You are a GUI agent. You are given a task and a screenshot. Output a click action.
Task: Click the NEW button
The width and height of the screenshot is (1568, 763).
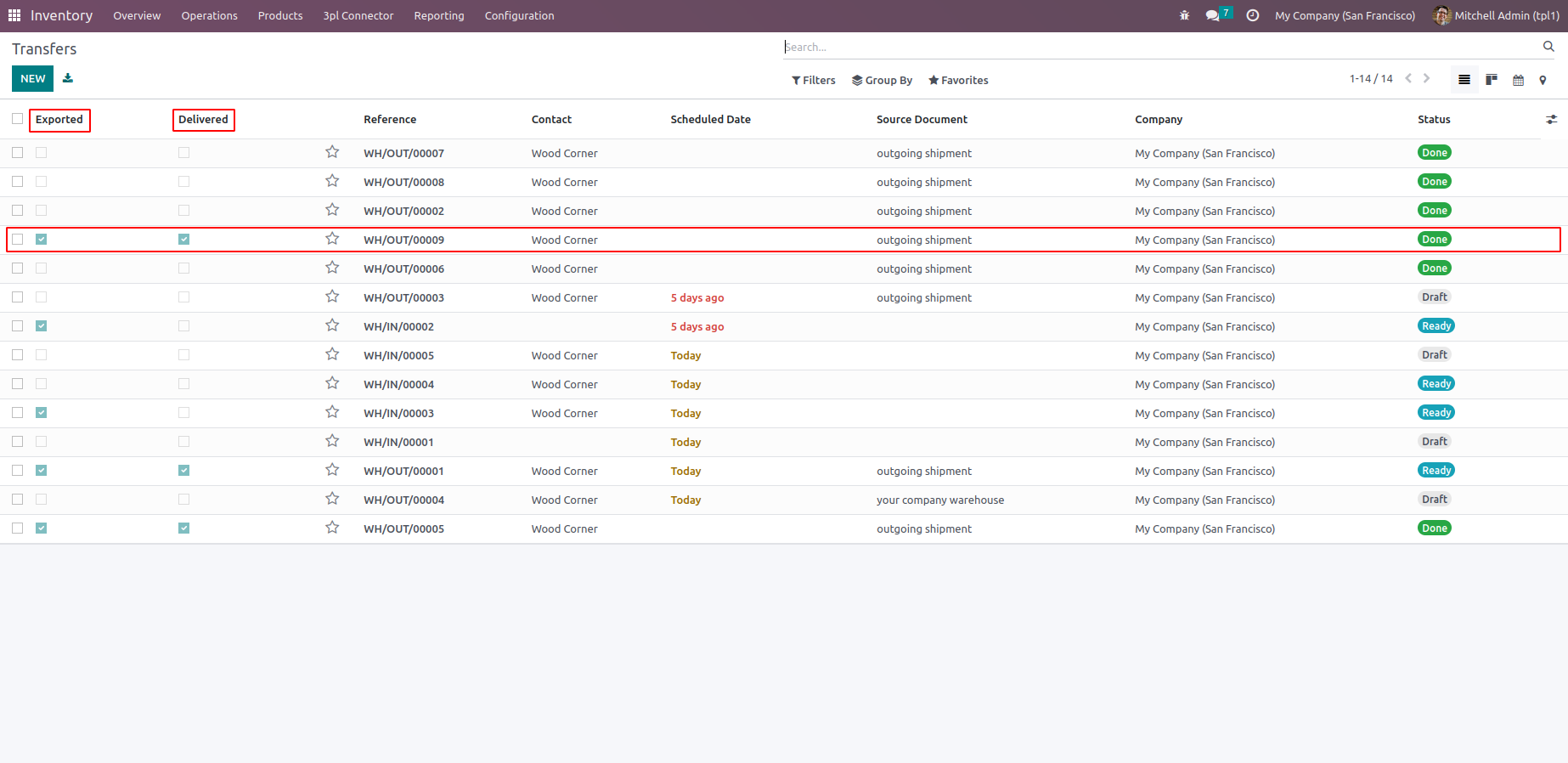click(x=32, y=78)
